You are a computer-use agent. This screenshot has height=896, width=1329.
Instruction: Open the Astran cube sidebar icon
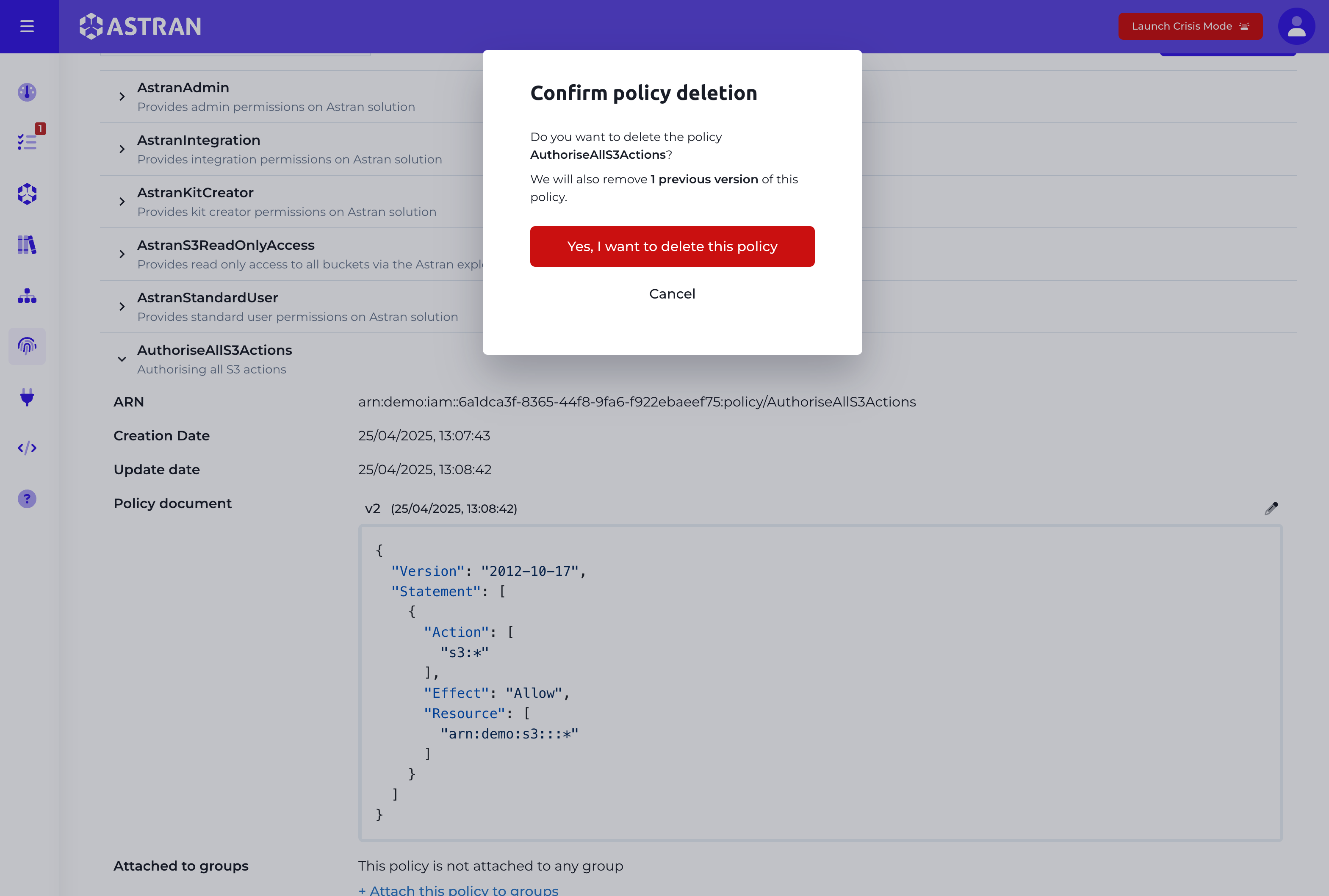click(27, 194)
